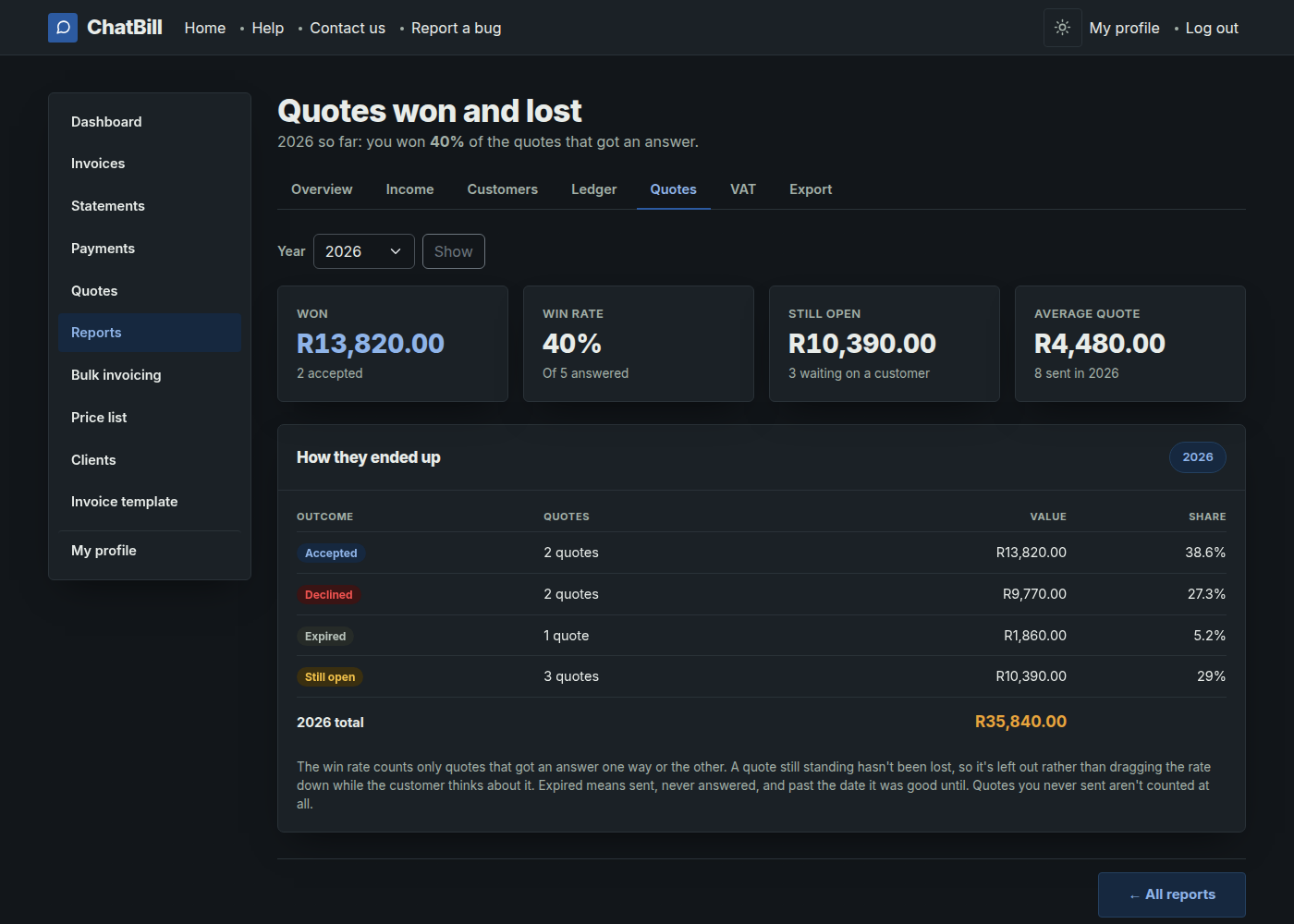Click the Won amount R13,820.00 in the card
The image size is (1294, 924).
[x=371, y=344]
